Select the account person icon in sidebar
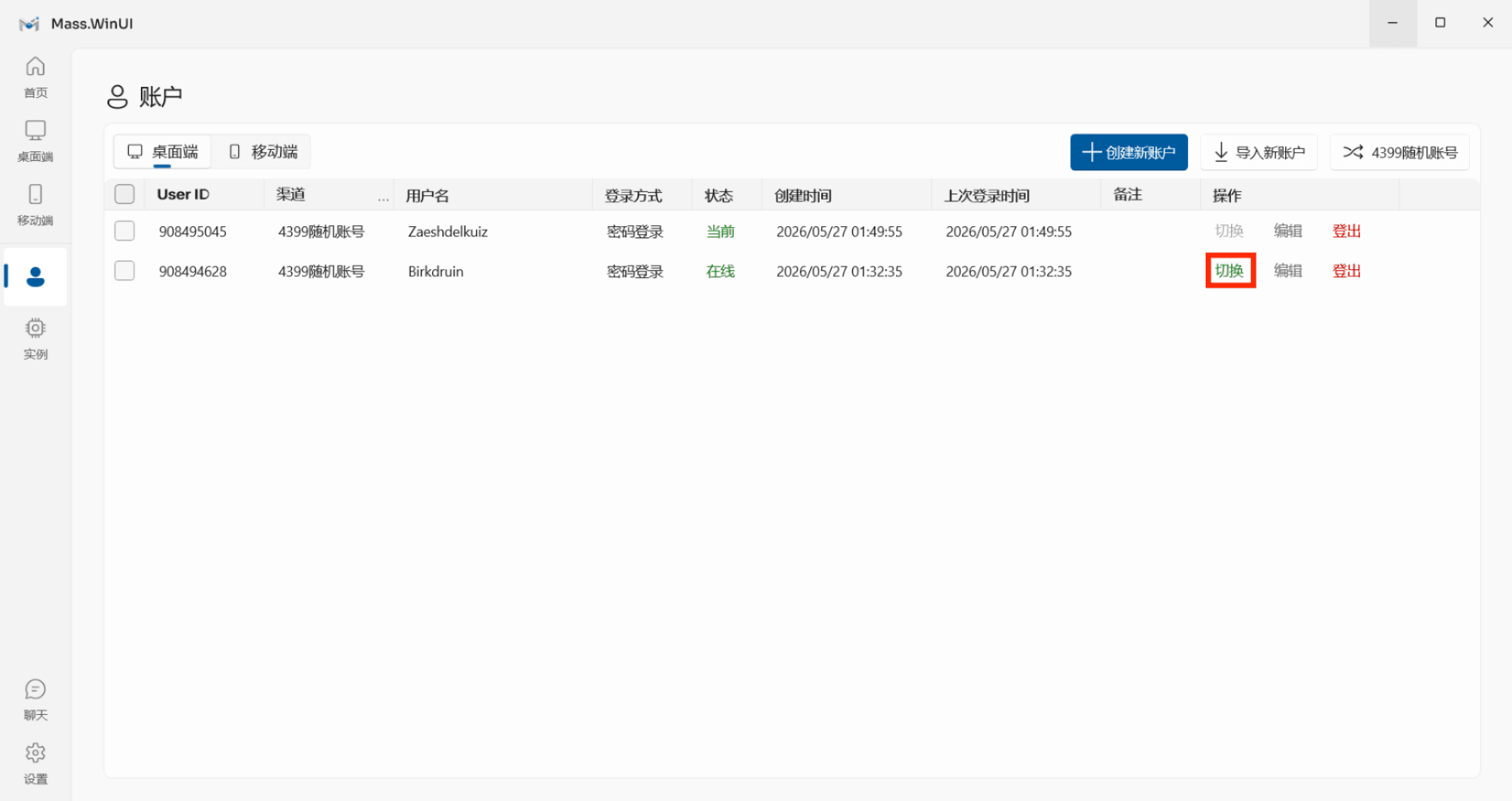The height and width of the screenshot is (801, 1512). point(35,277)
